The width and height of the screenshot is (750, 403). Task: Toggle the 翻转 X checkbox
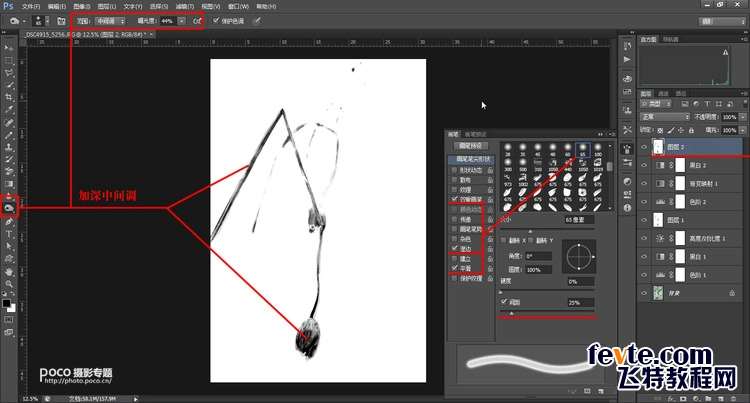pos(504,240)
